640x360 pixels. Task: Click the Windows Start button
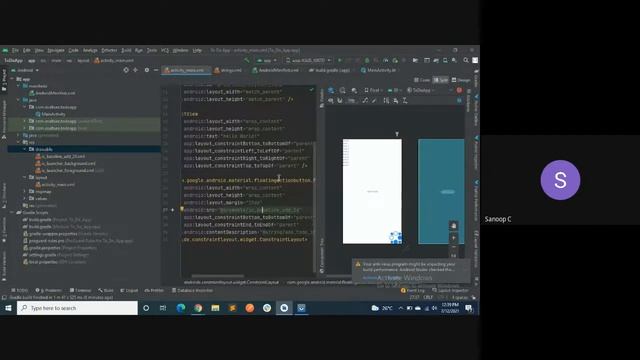(8, 308)
